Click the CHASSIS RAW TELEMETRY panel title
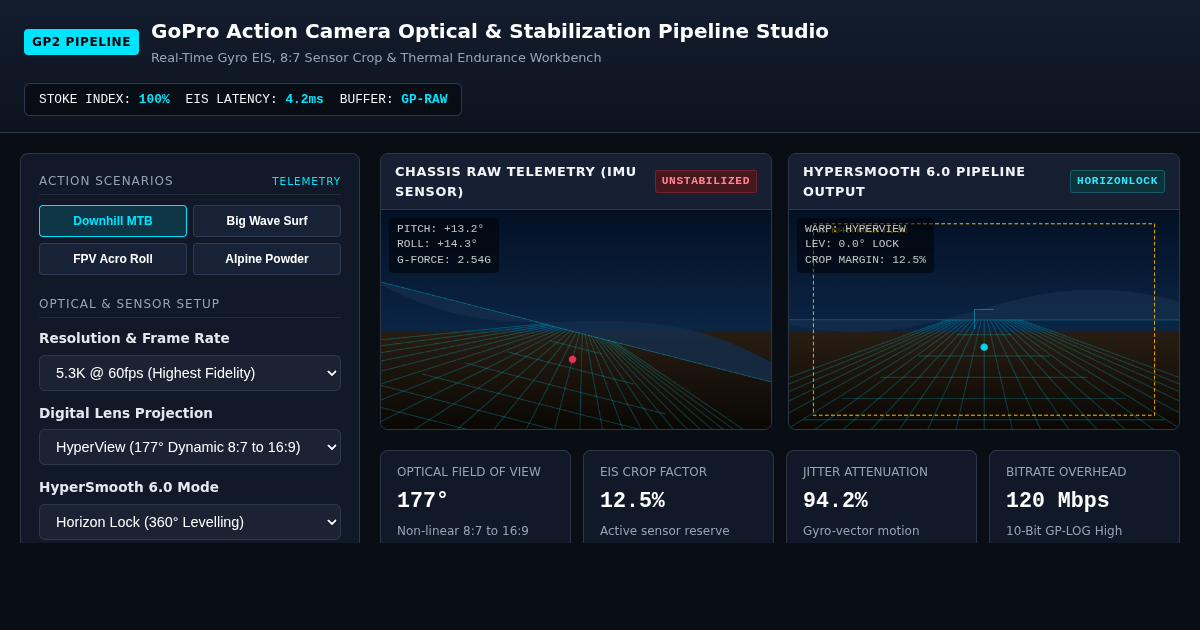This screenshot has height=630, width=1200. (x=517, y=181)
